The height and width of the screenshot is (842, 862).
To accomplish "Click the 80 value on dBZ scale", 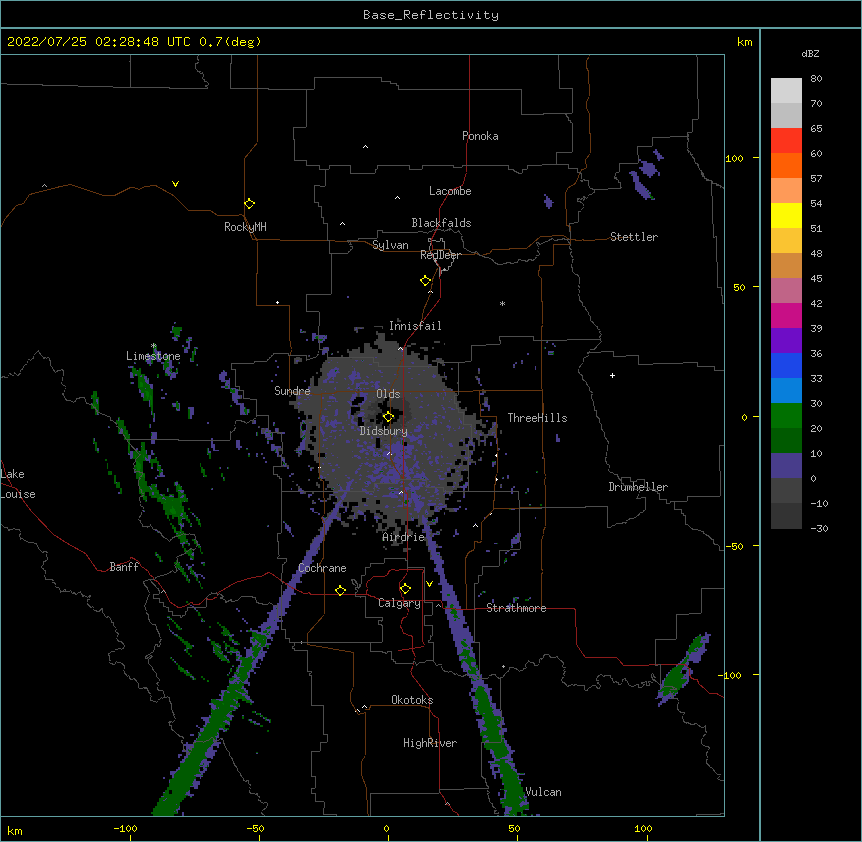I will click(816, 79).
